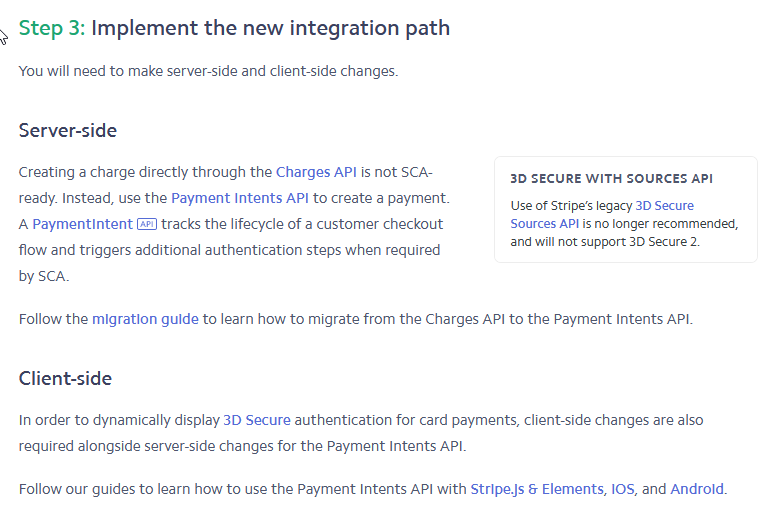Viewport: 764px width, 524px height.
Task: Open the 3D Secure link in the callout box
Action: coord(665,206)
